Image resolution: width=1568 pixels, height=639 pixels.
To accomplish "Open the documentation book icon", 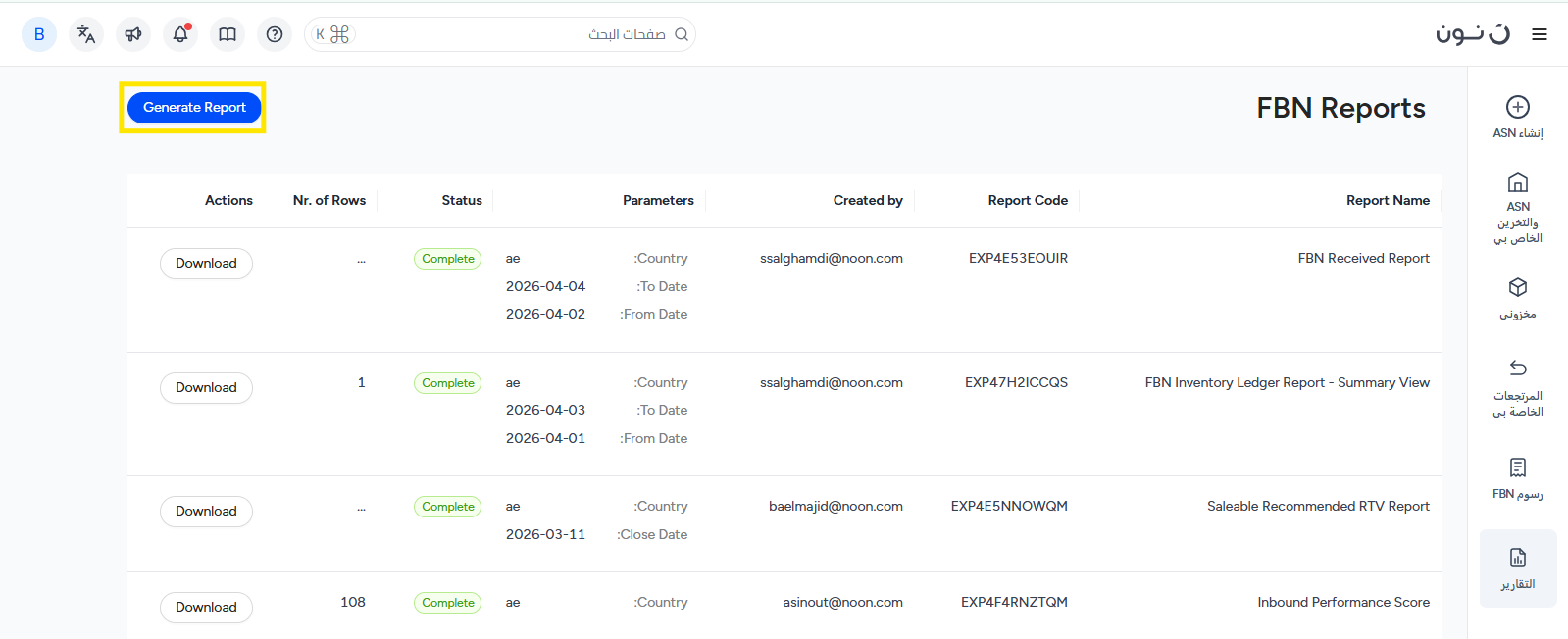I will point(228,34).
